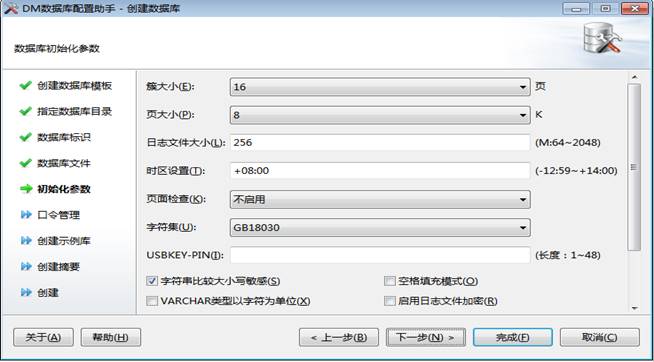Click vertical scrollbar thumb in parameters panel
654x362 pixels.
(634, 167)
